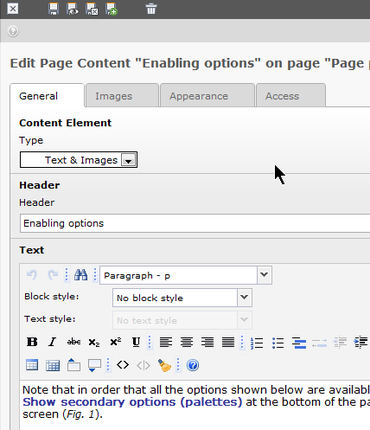Insert a bulleted list
Screen dimensions: 370x430
pyautogui.click(x=278, y=343)
